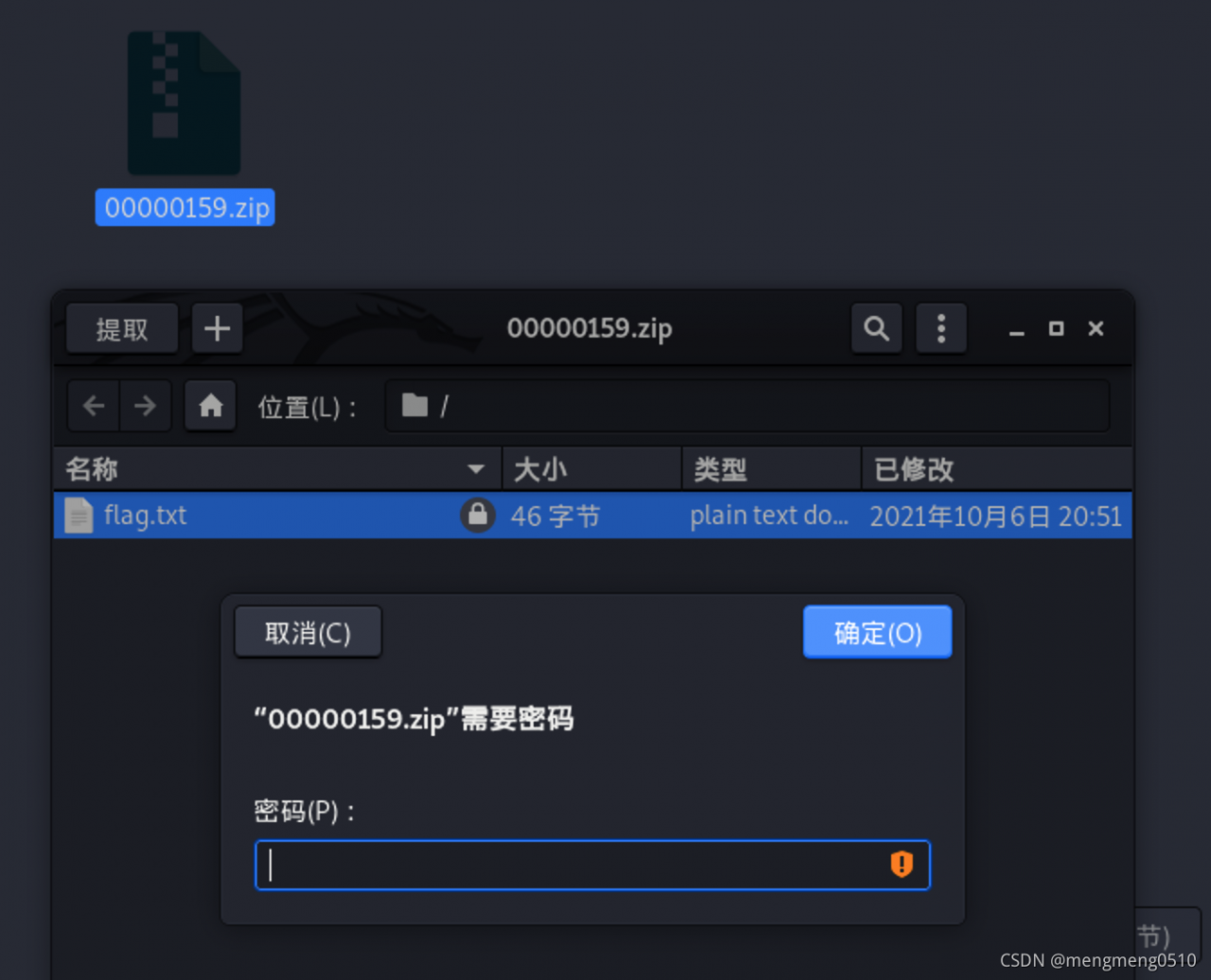This screenshot has height=980, width=1211.
Task: Click the back navigation arrow
Action: 93,405
